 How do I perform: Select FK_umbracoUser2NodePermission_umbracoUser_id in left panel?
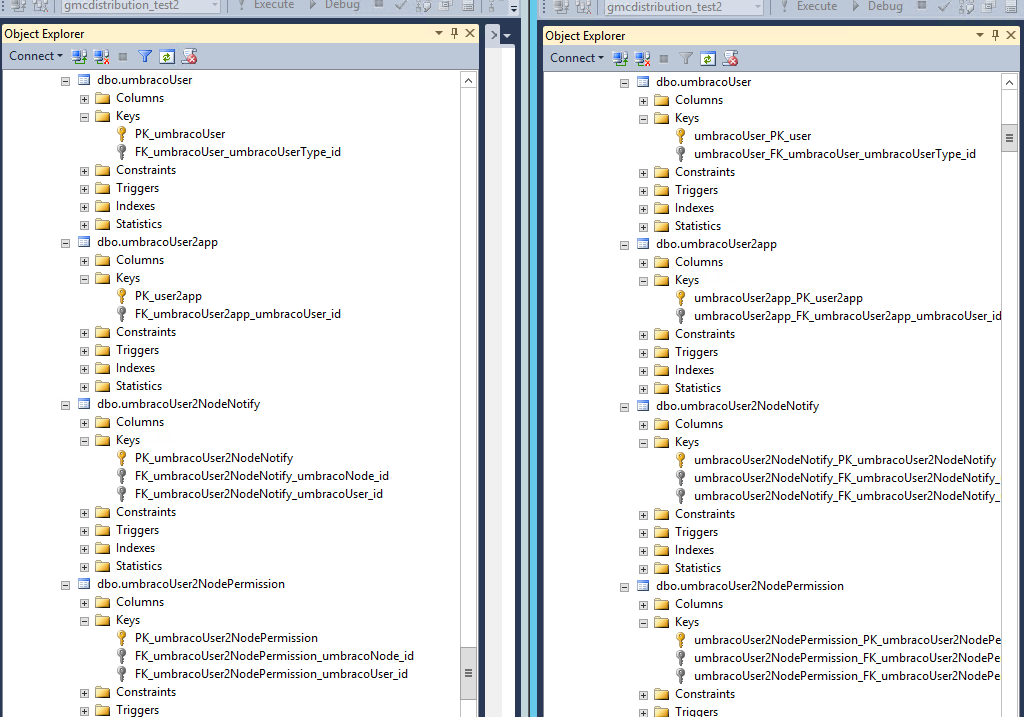tap(271, 674)
